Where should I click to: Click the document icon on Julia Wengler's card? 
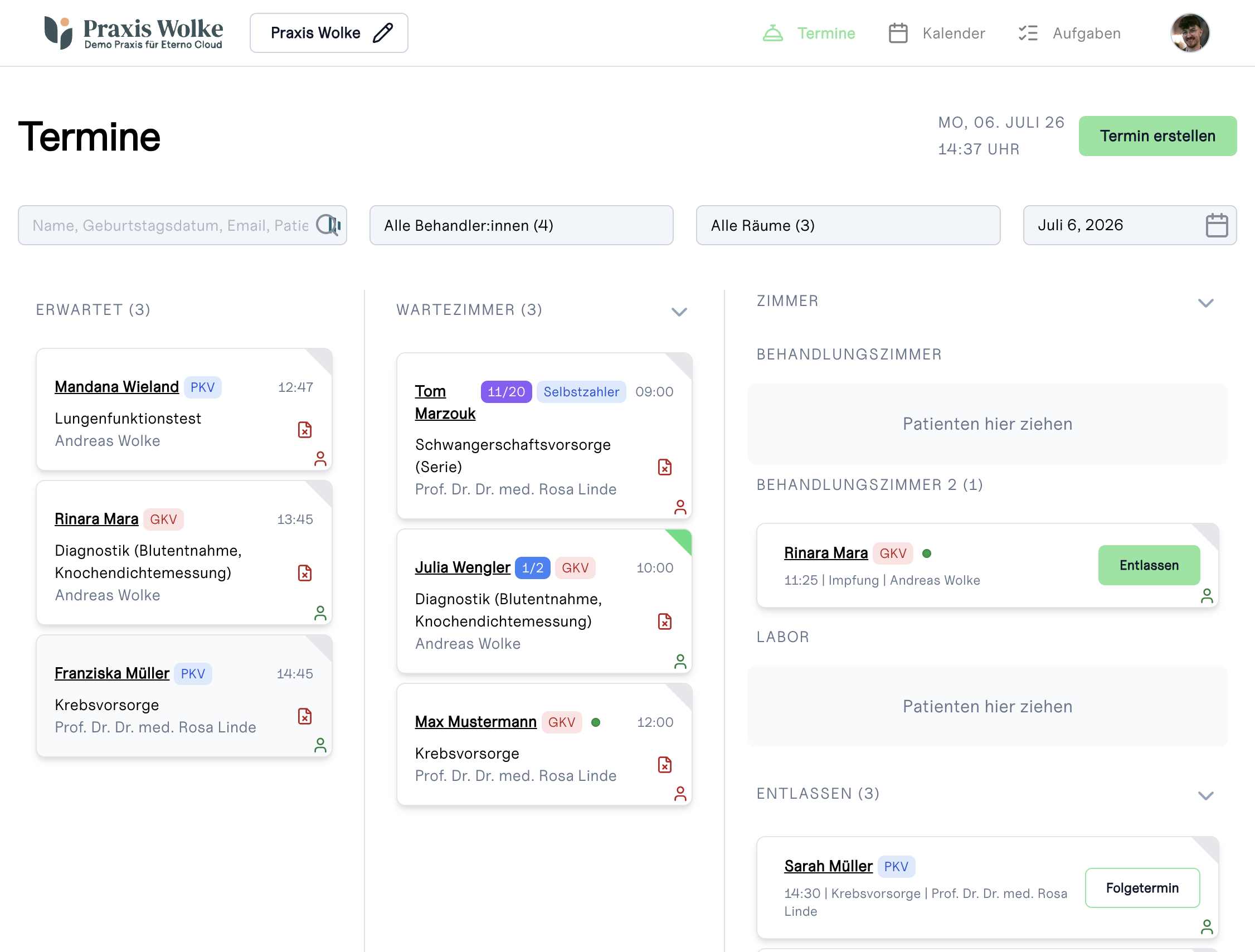(x=664, y=621)
